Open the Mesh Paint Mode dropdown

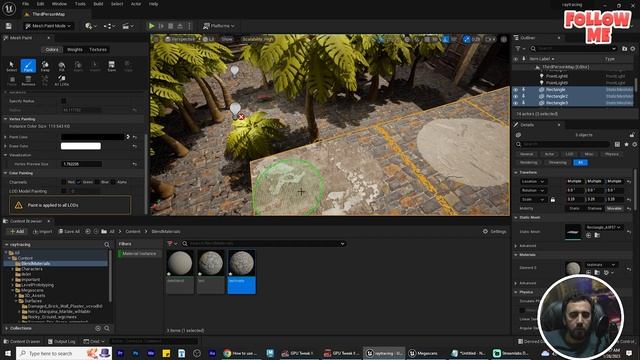(x=48, y=26)
